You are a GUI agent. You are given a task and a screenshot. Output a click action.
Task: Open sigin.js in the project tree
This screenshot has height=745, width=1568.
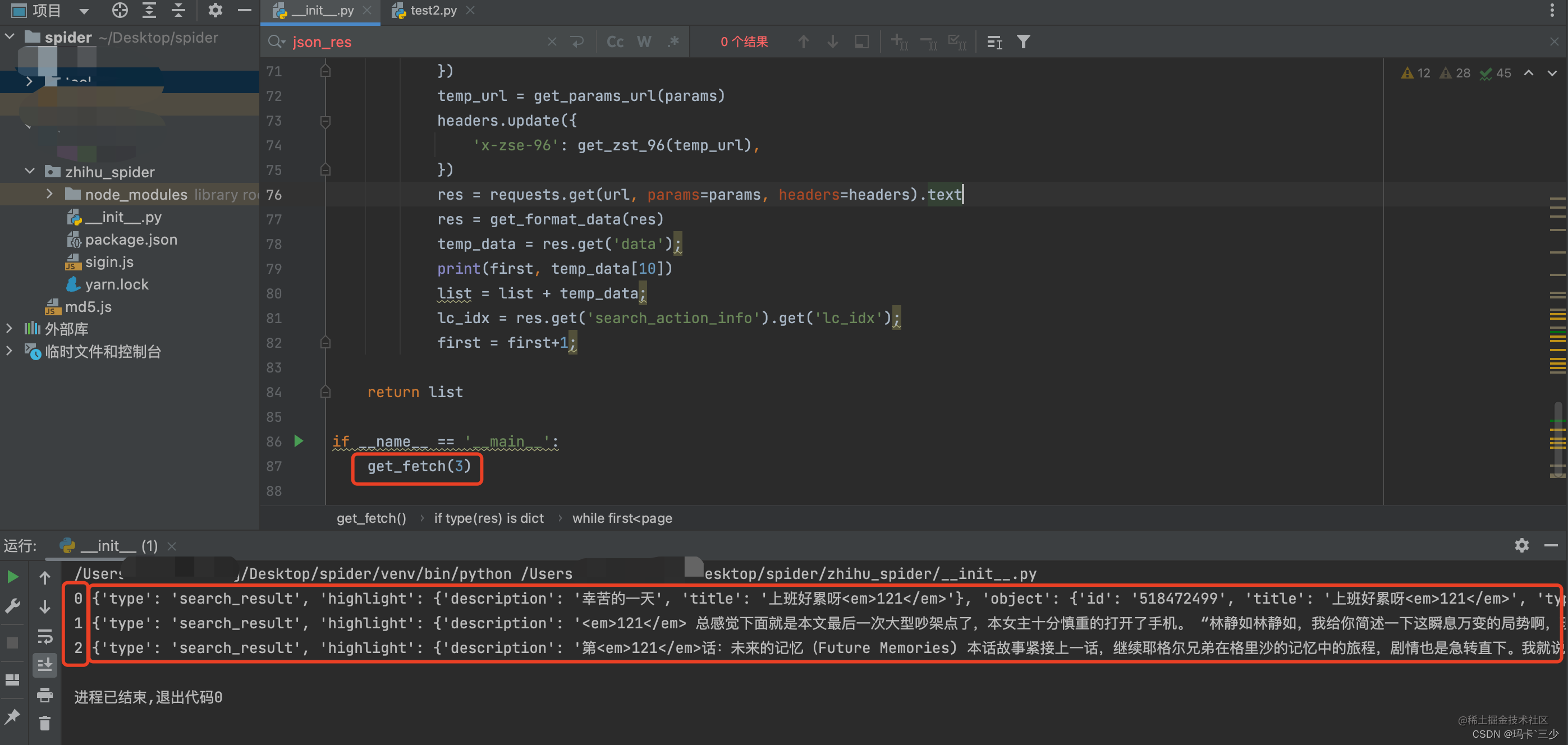click(109, 262)
